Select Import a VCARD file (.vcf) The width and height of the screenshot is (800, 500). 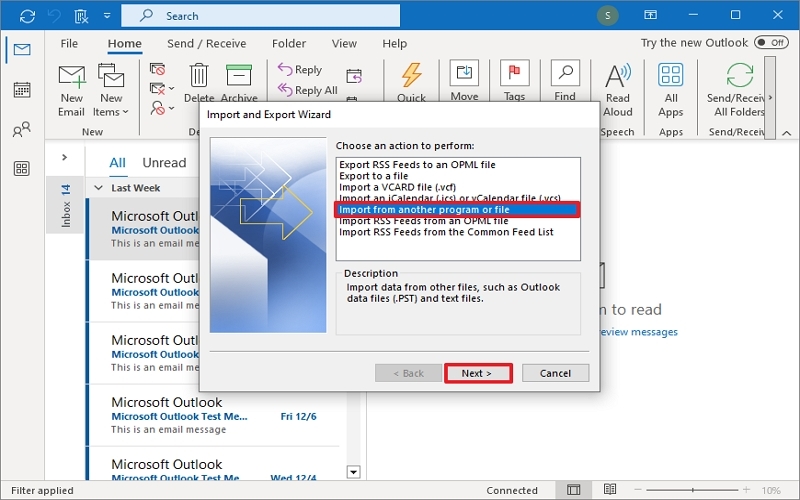pyautogui.click(x=397, y=187)
